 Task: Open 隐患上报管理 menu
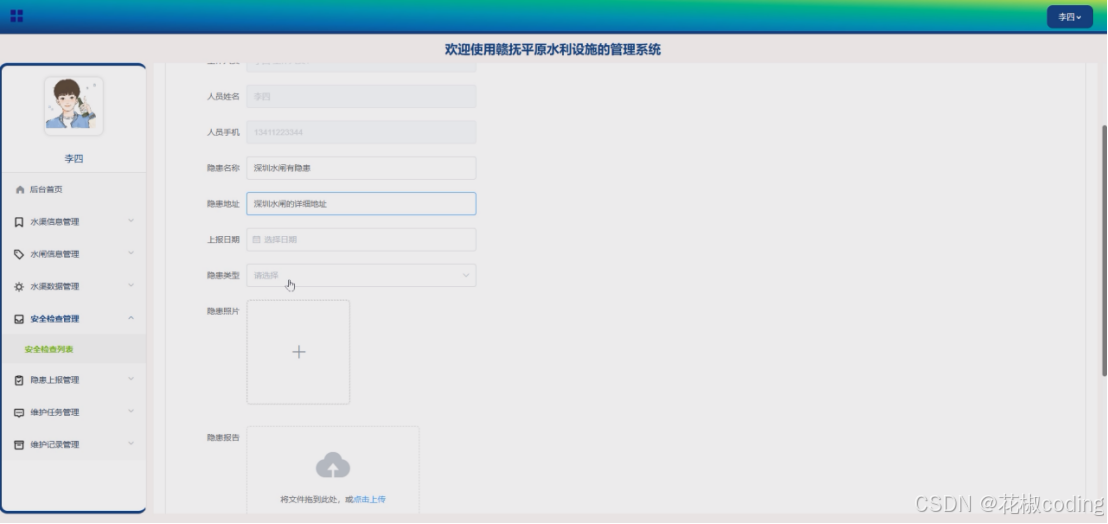(x=73, y=380)
